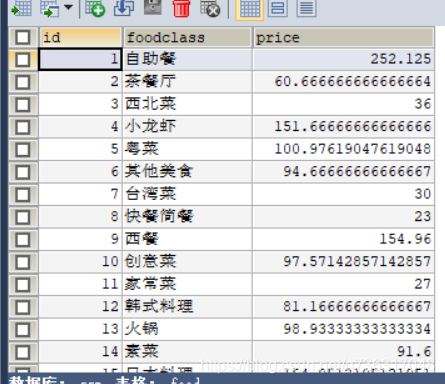The width and height of the screenshot is (445, 384).
Task: Select the price cell 91.6
Action: click(x=343, y=352)
